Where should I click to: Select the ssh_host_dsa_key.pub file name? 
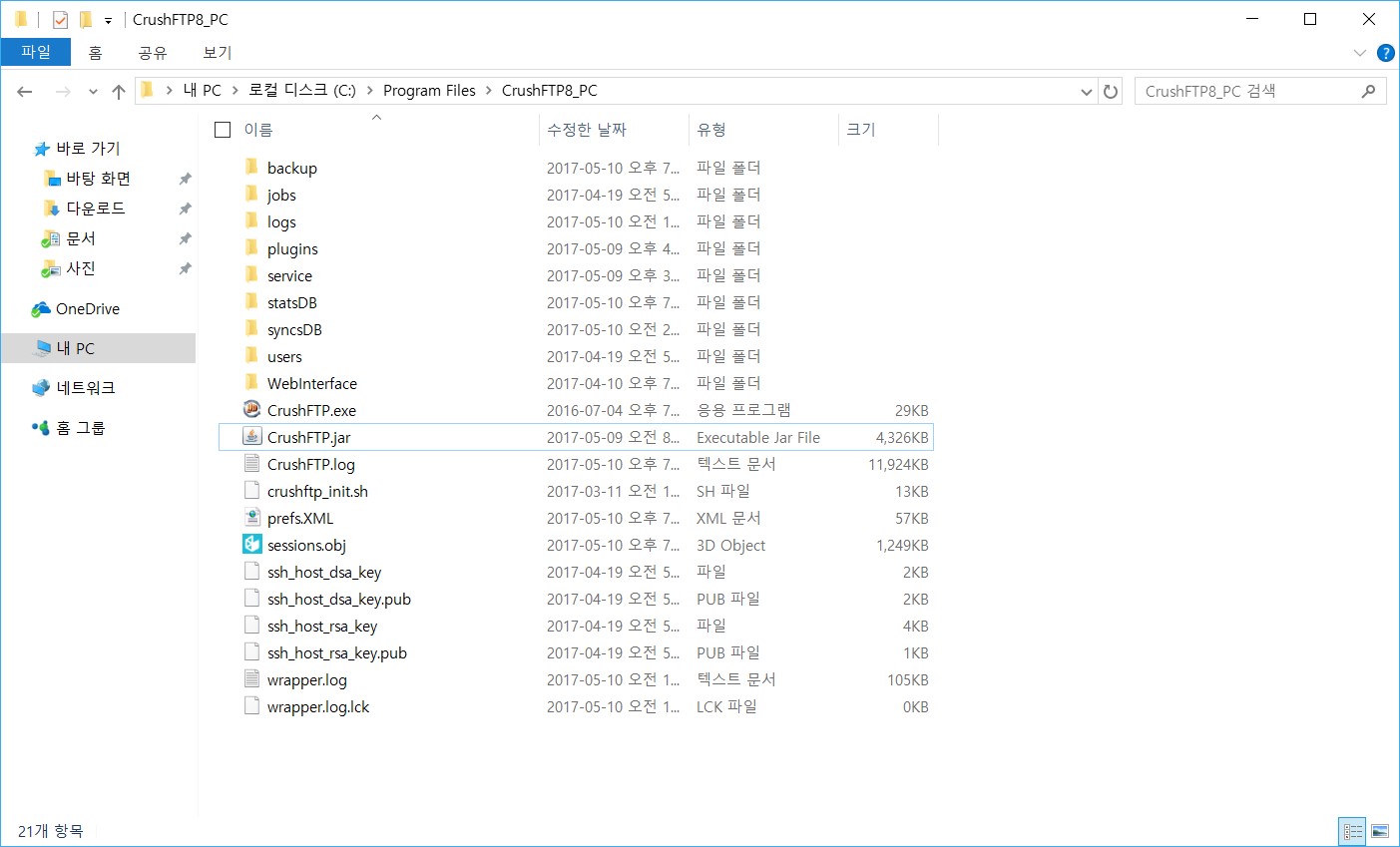point(339,600)
